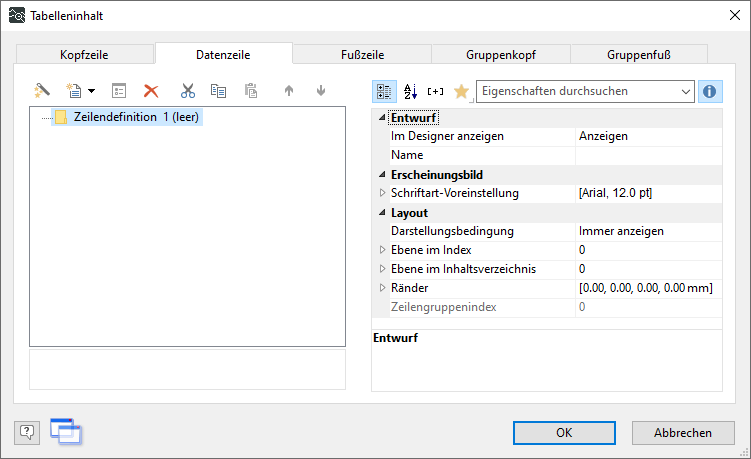Screen dimensions: 751x459
Task: Click the Abbrechen button
Action: tap(683, 433)
